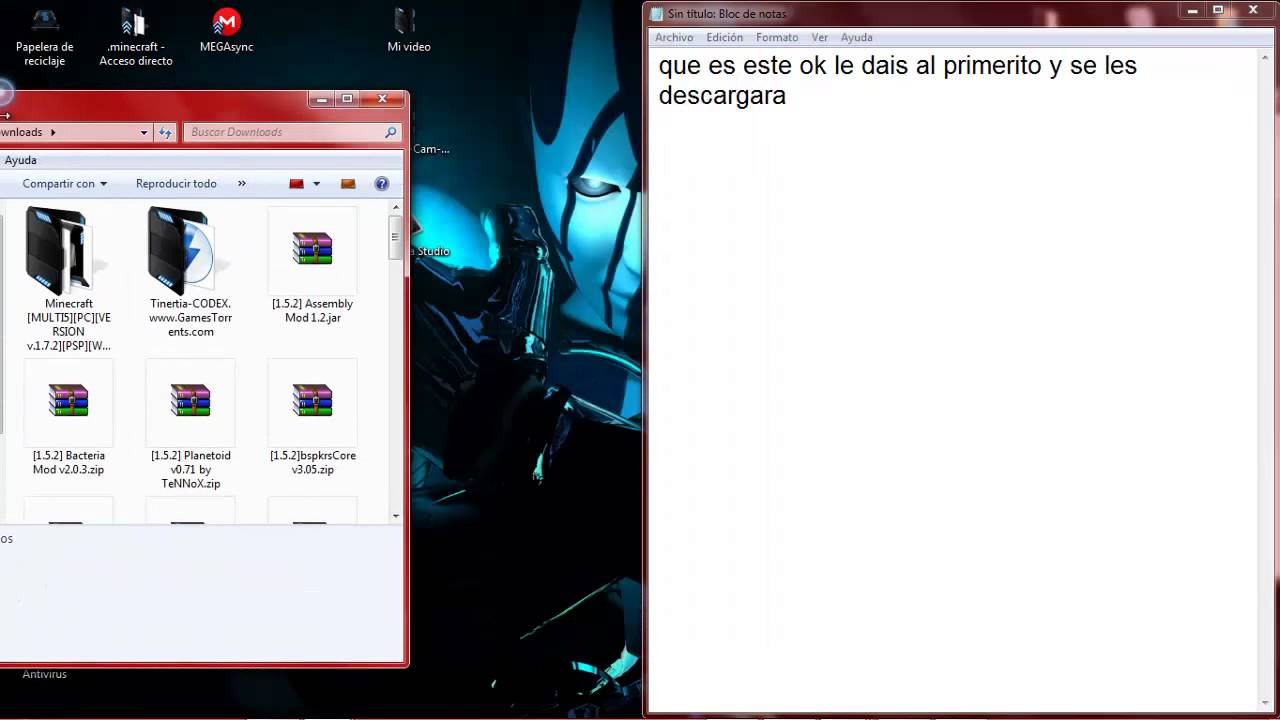
Task: Select the [1.5.2] Assembly Mod 1.2.jar archive
Action: tap(312, 266)
